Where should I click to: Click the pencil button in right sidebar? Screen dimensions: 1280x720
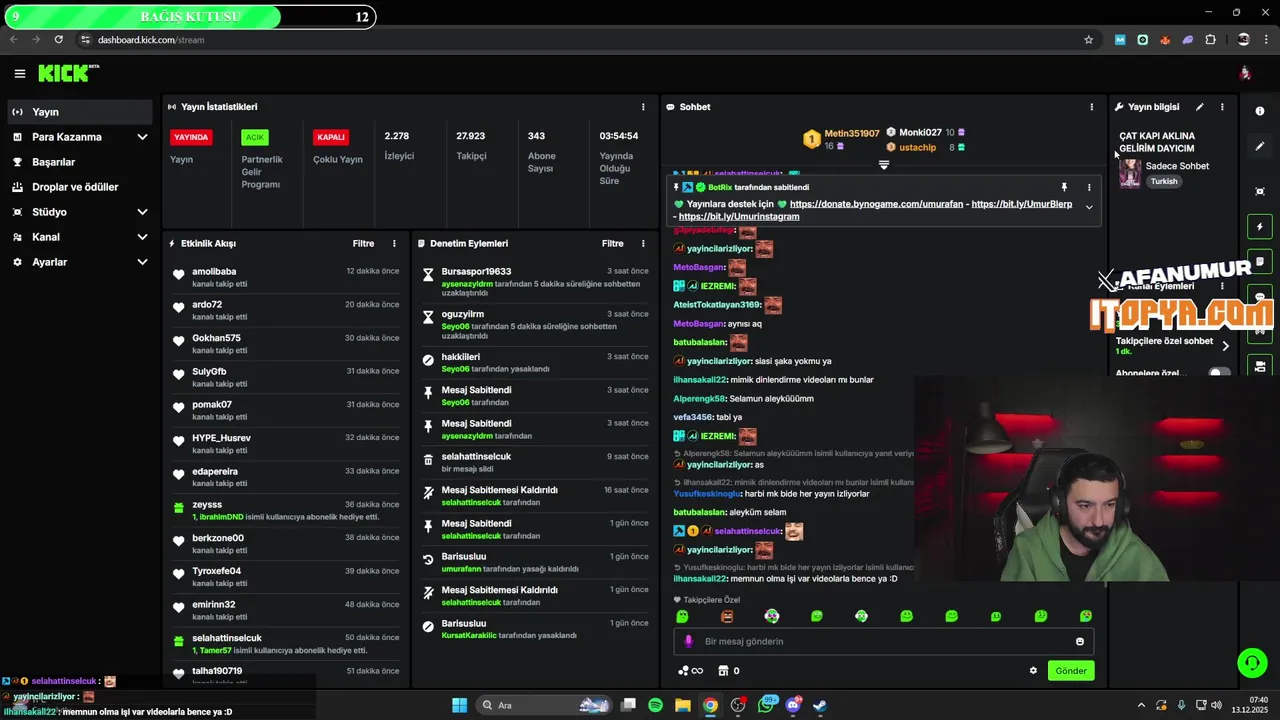[1260, 146]
